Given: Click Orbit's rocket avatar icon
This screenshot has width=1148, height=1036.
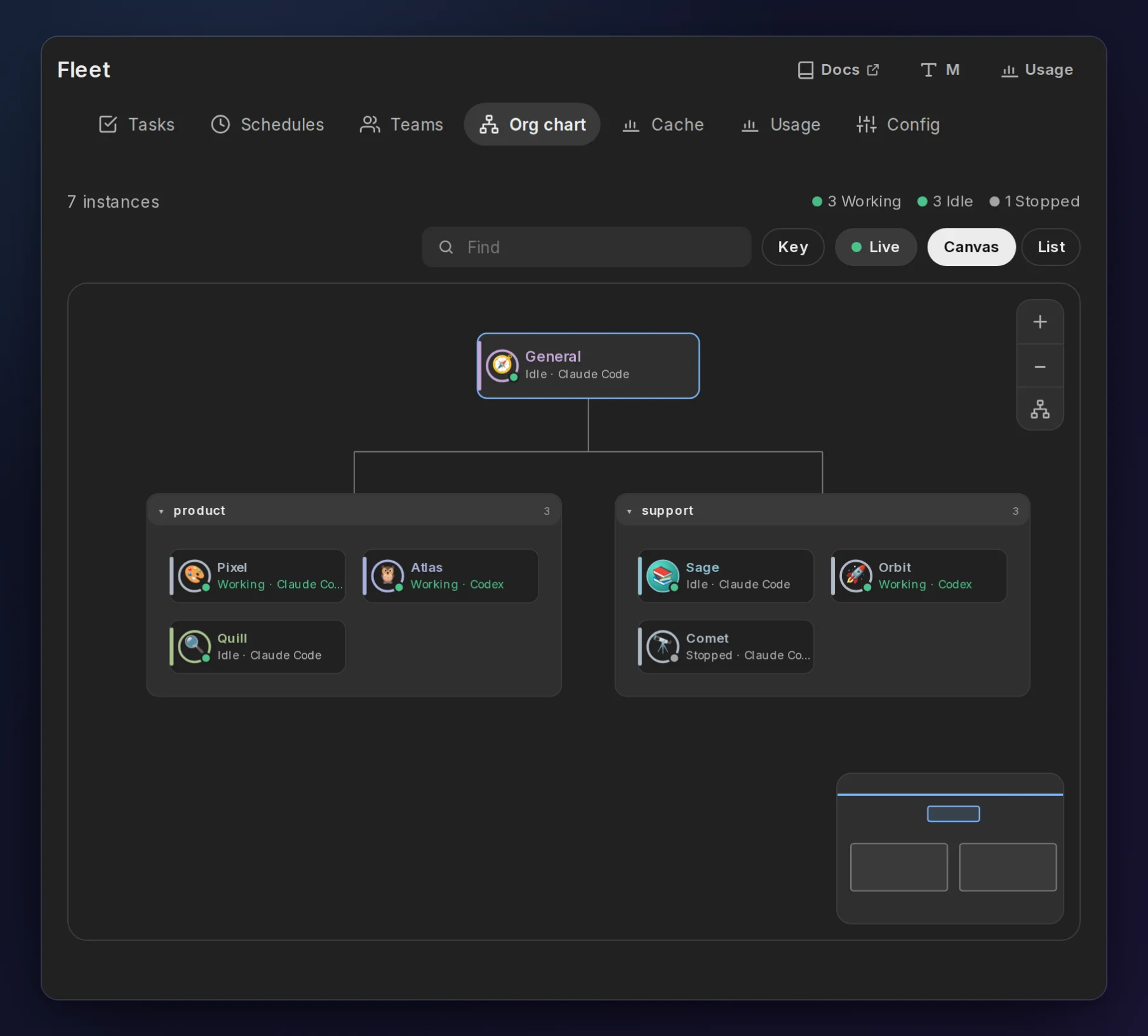Looking at the screenshot, I should click(x=855, y=575).
